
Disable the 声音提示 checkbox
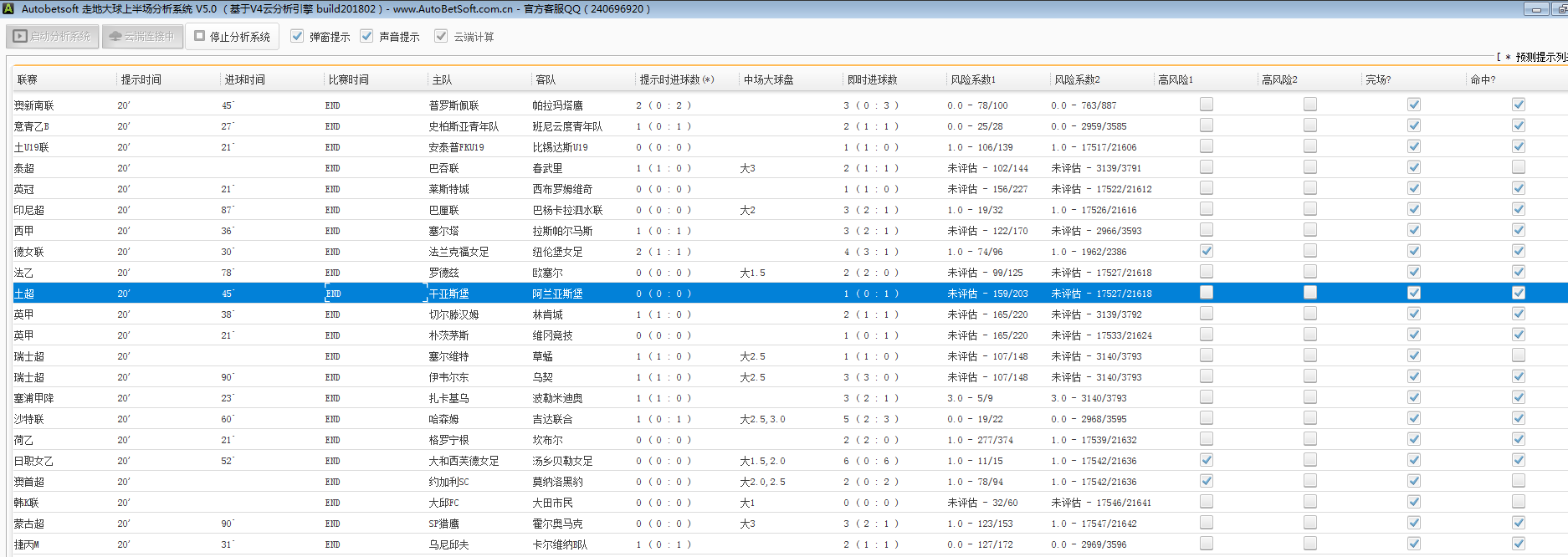pyautogui.click(x=366, y=36)
